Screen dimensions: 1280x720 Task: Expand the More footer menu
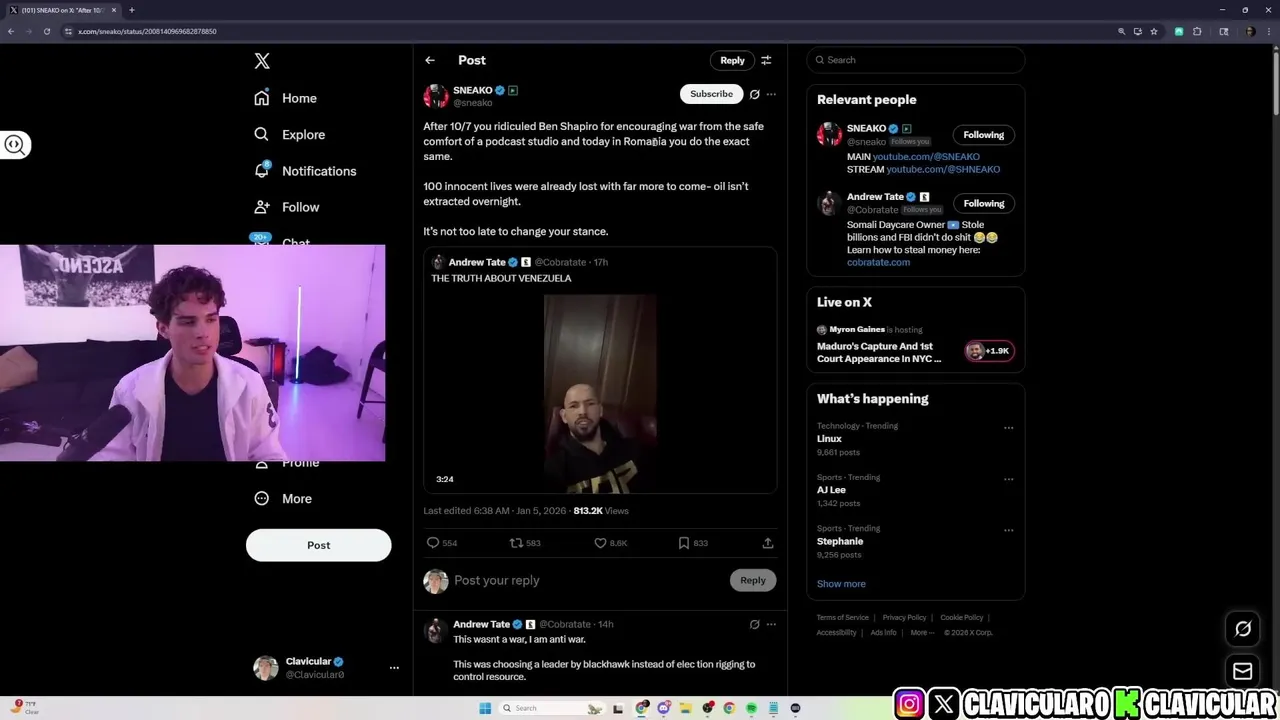pos(922,633)
